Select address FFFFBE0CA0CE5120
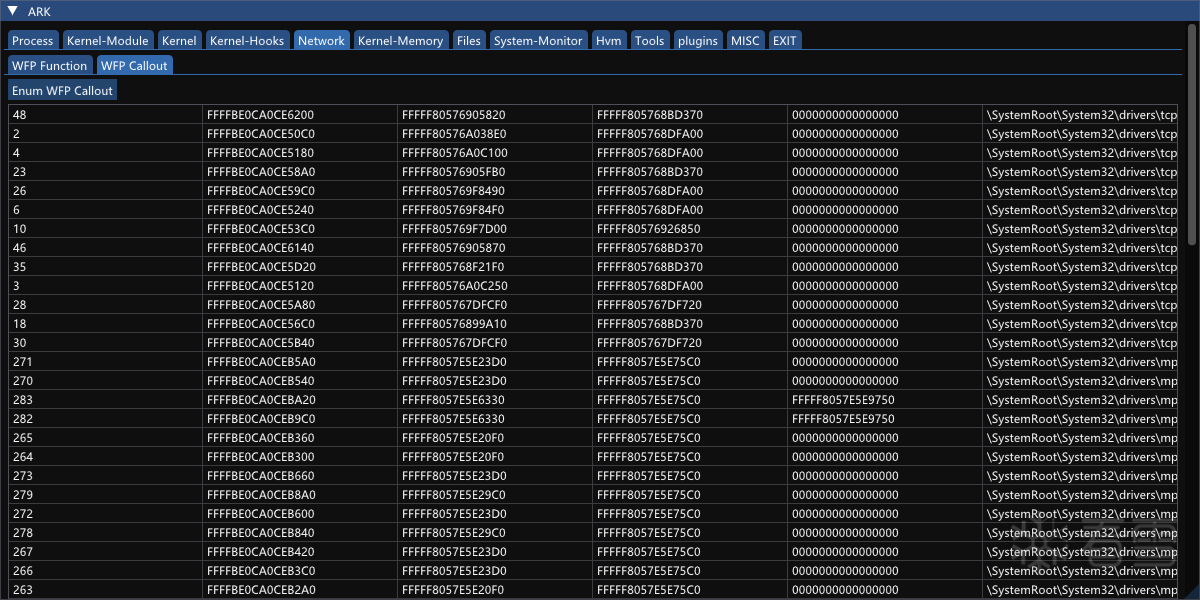1200x600 pixels. (x=300, y=286)
